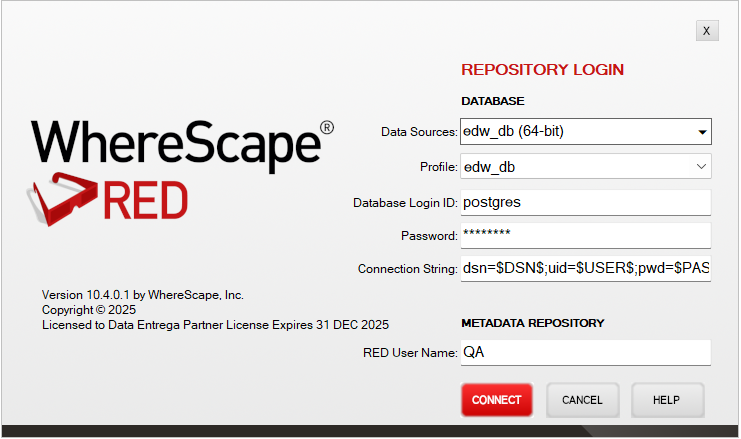This screenshot has height=439, width=741.
Task: Click the red CONNECT button
Action: pos(497,400)
